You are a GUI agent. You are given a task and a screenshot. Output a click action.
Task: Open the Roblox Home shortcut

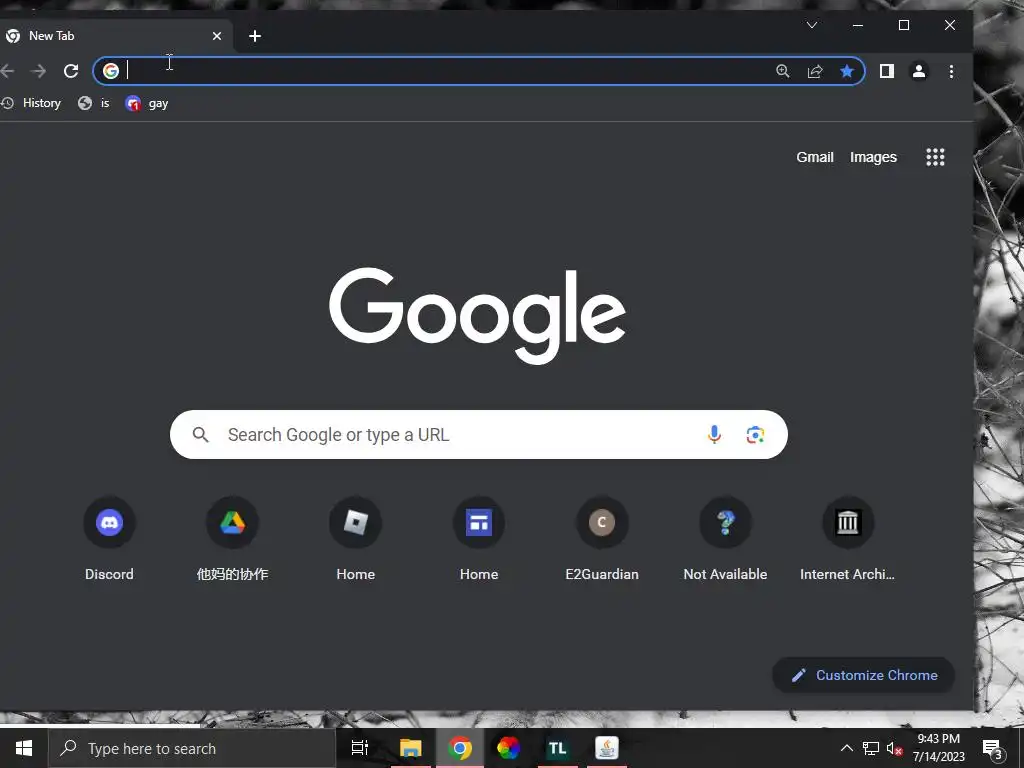click(x=355, y=539)
